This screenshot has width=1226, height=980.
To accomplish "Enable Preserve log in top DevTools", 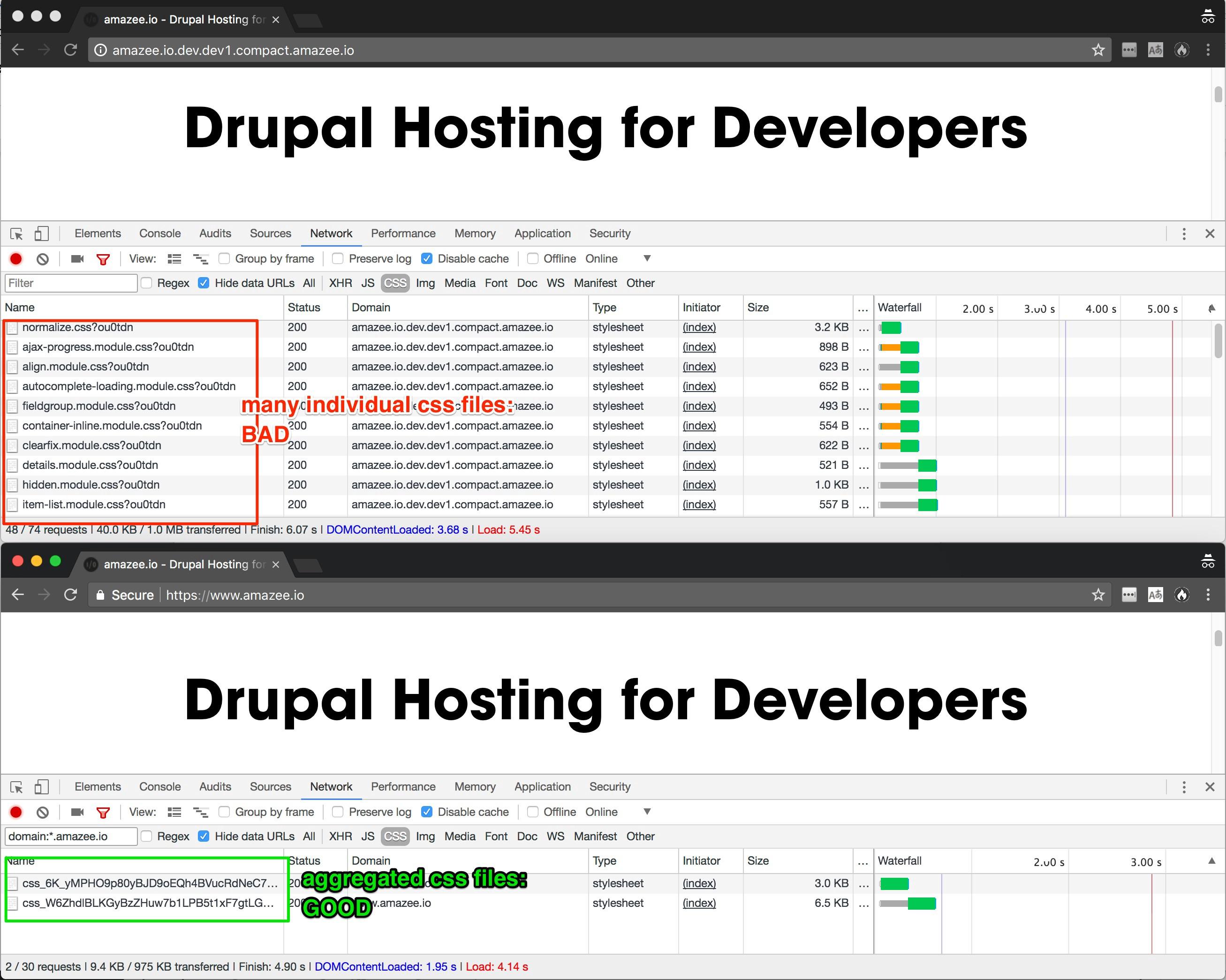I will (x=338, y=259).
